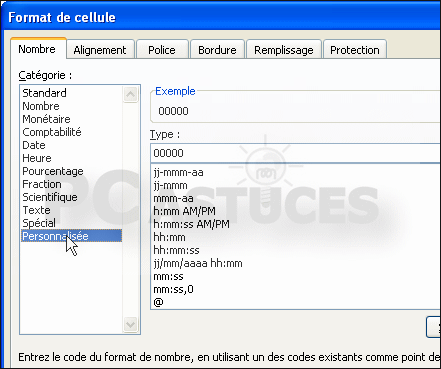Click the category list scroll up arrow

(130, 94)
